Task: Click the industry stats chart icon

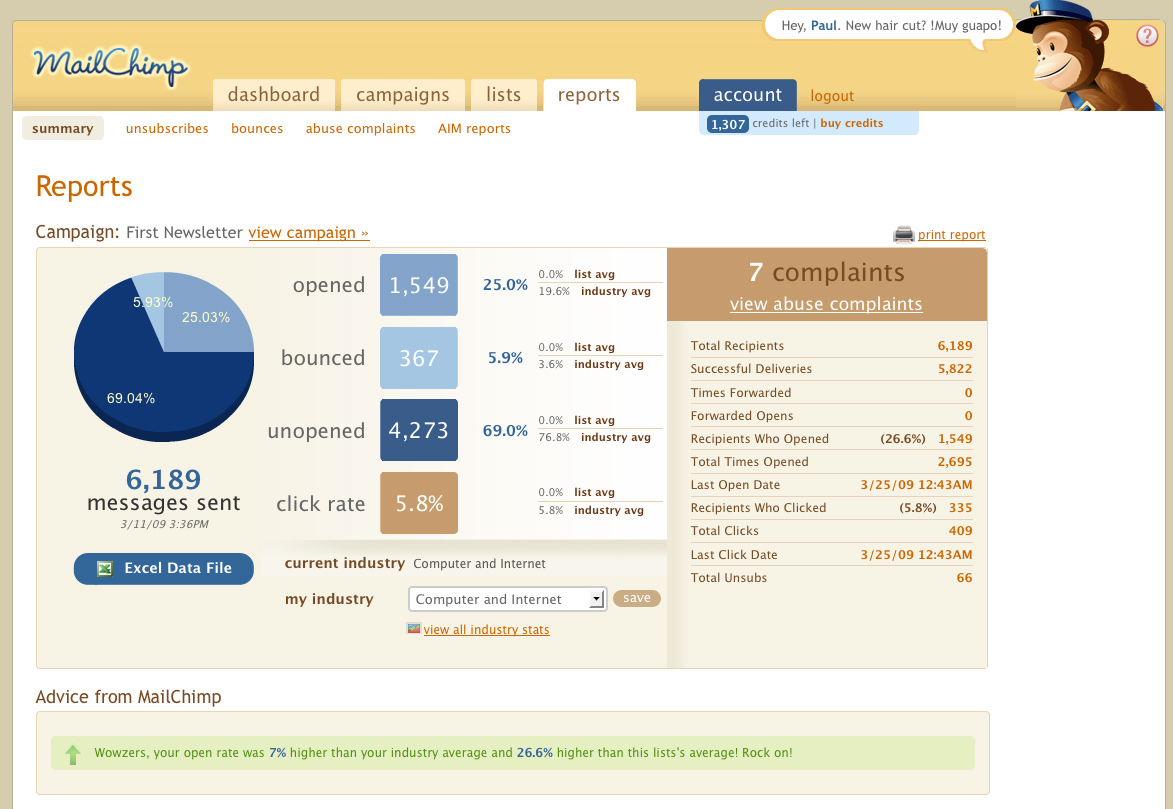Action: click(x=414, y=629)
